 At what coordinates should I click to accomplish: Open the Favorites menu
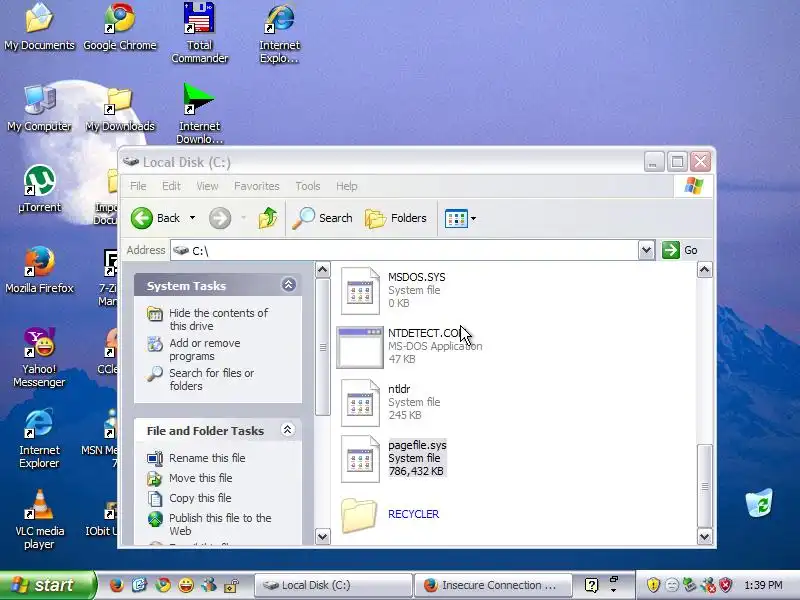[x=257, y=186]
